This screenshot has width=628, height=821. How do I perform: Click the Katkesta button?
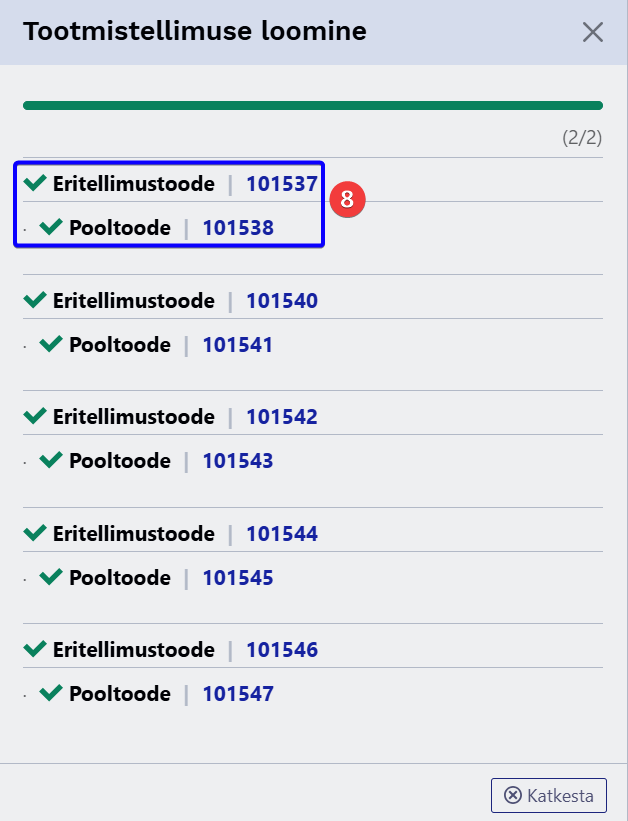(x=549, y=796)
